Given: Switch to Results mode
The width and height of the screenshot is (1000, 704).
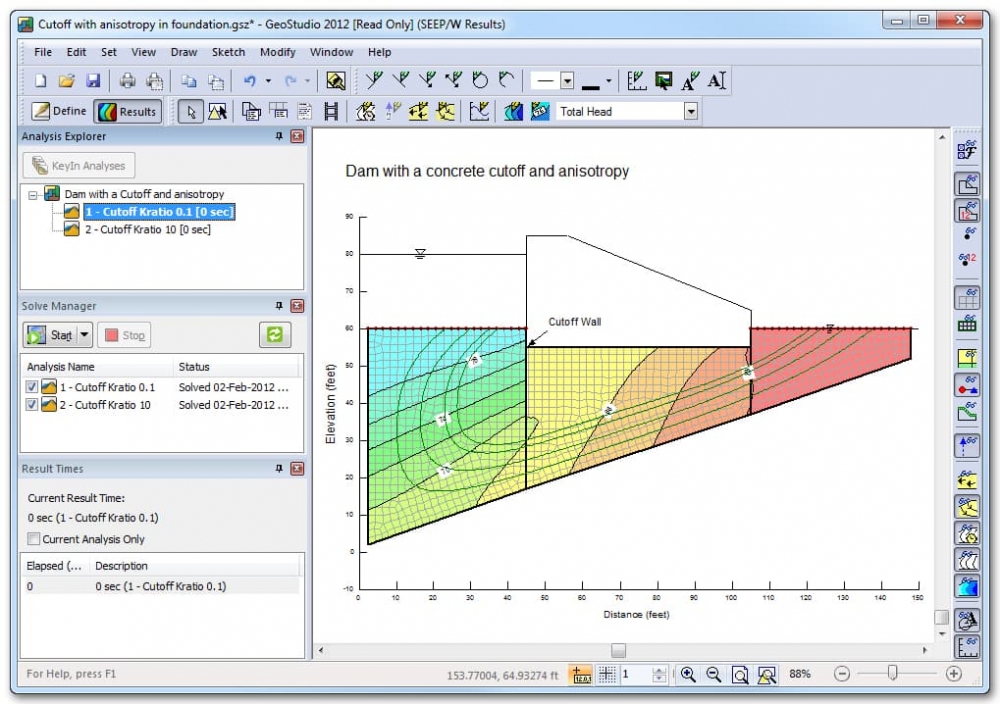Looking at the screenshot, I should (x=128, y=112).
